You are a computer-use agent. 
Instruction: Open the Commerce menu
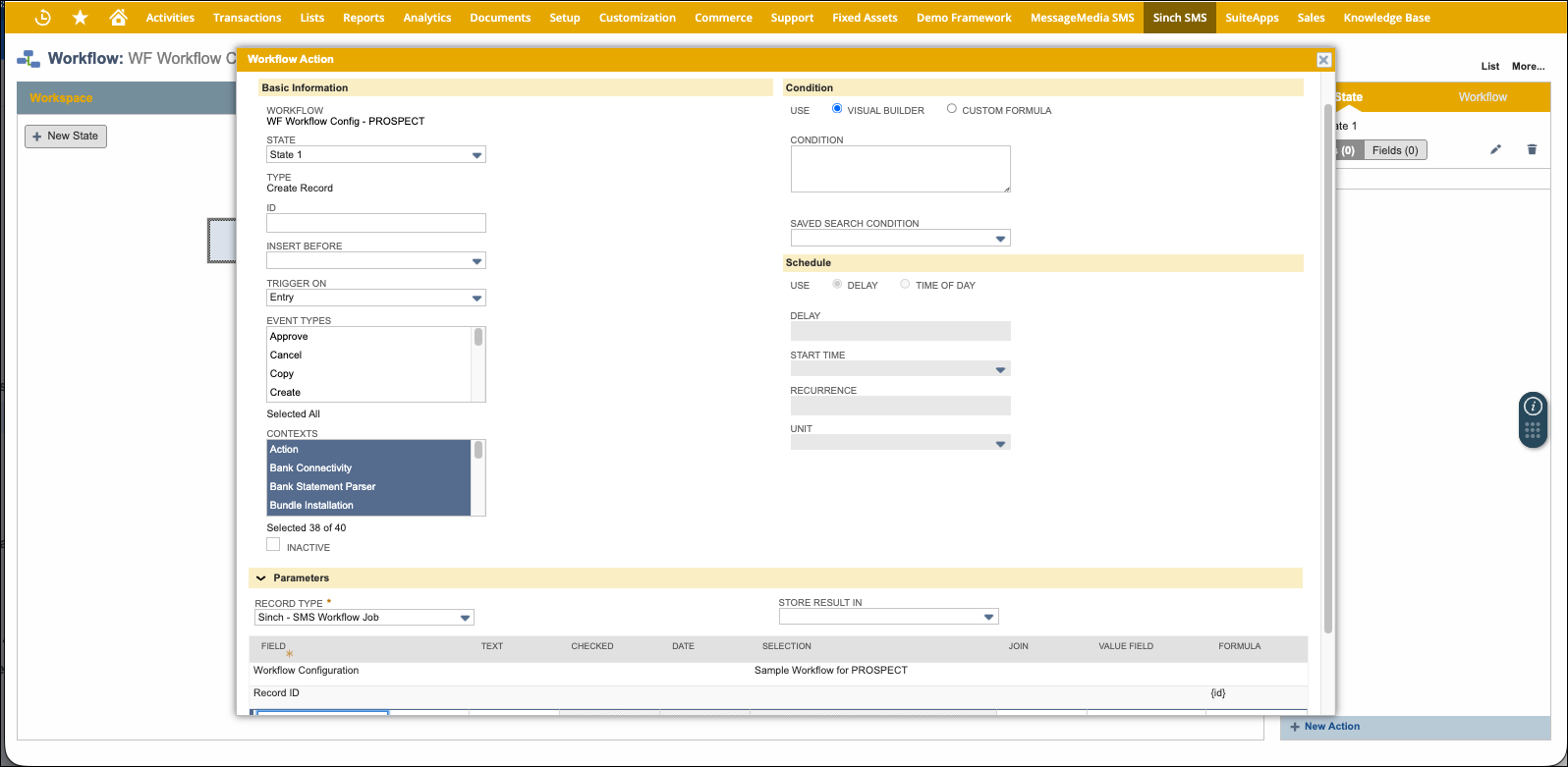point(723,18)
